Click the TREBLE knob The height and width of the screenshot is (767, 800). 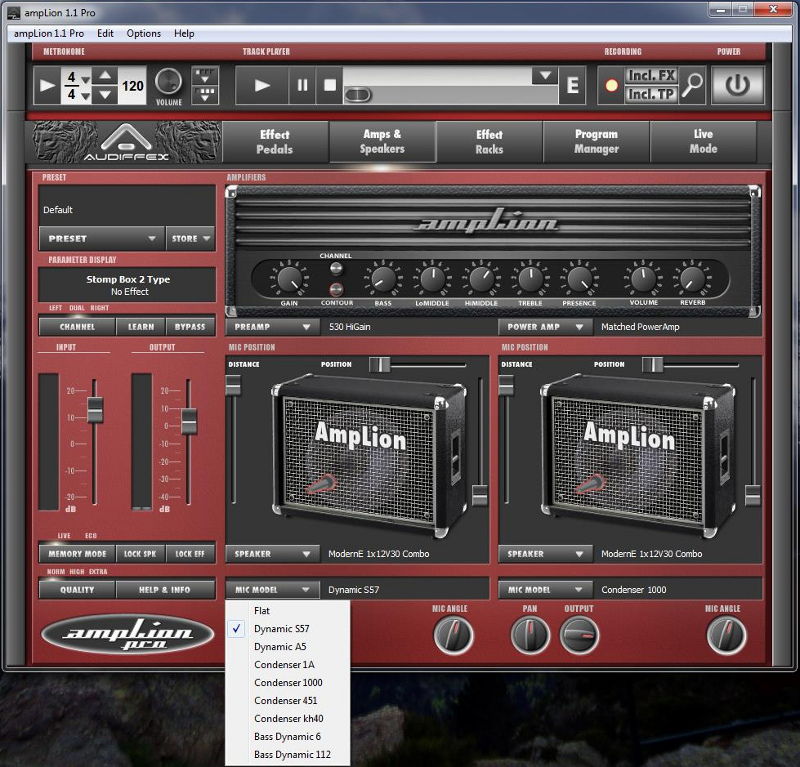point(530,279)
